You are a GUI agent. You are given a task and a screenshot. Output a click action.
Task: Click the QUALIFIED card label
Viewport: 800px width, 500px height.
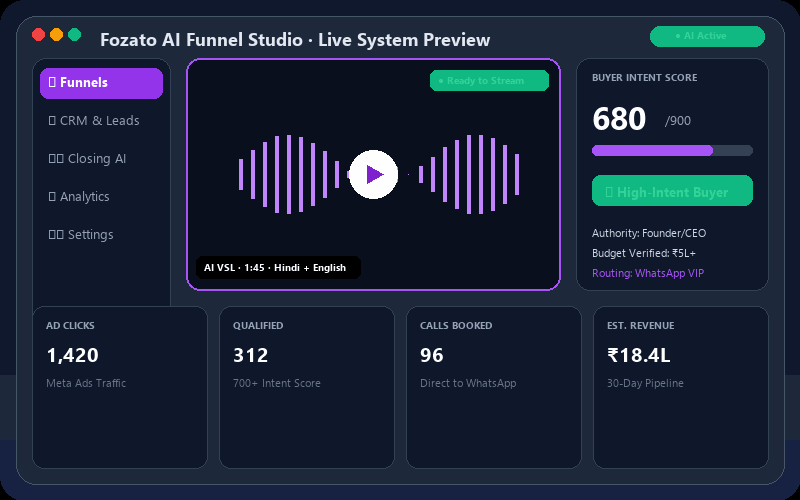click(x=258, y=326)
